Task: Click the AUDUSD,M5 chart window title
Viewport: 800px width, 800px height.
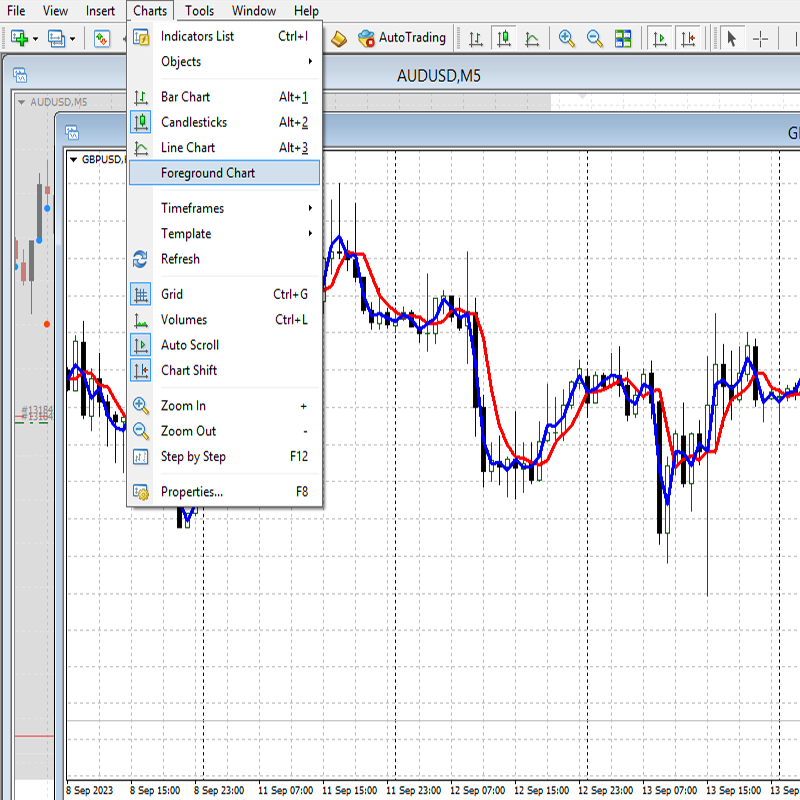Action: 438,75
